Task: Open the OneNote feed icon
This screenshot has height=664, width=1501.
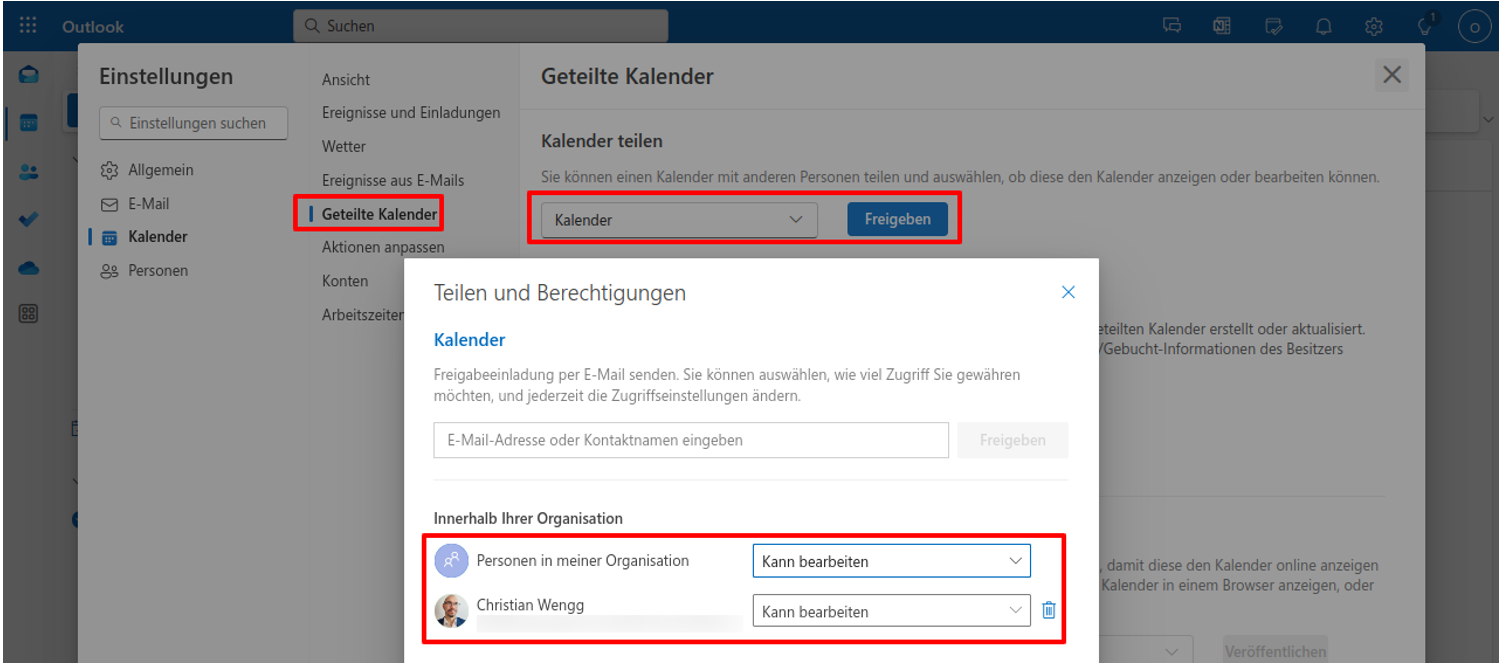Action: (x=1222, y=26)
